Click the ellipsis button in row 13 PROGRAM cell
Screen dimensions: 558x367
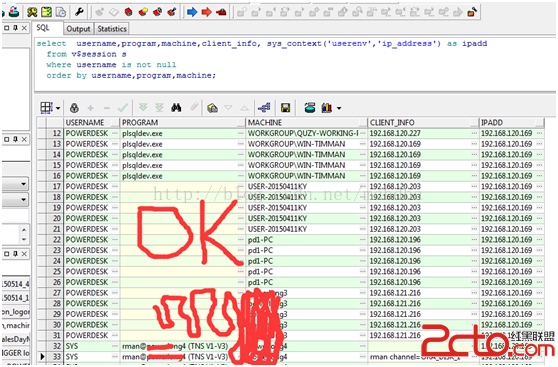(241, 144)
